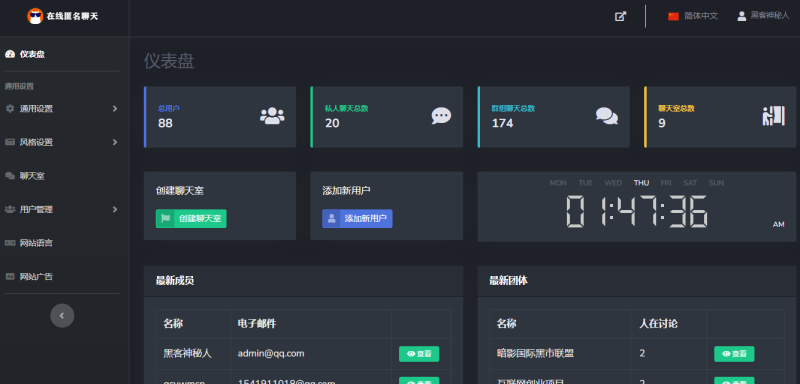The width and height of the screenshot is (800, 384).
Task: Go to 仪表盘 in the sidebar
Action: 25,54
